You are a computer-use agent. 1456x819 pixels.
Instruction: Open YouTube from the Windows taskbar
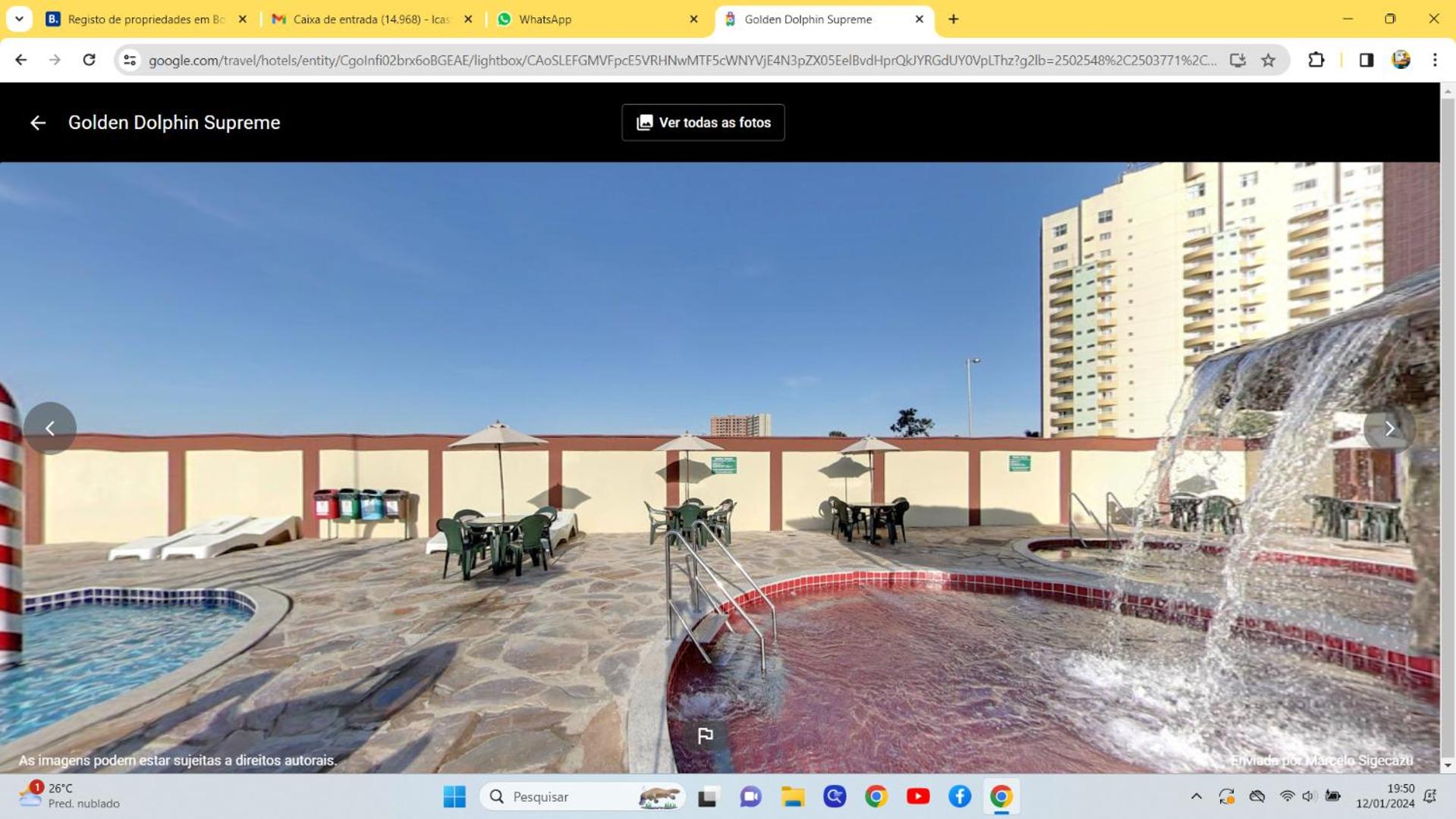coord(917,796)
